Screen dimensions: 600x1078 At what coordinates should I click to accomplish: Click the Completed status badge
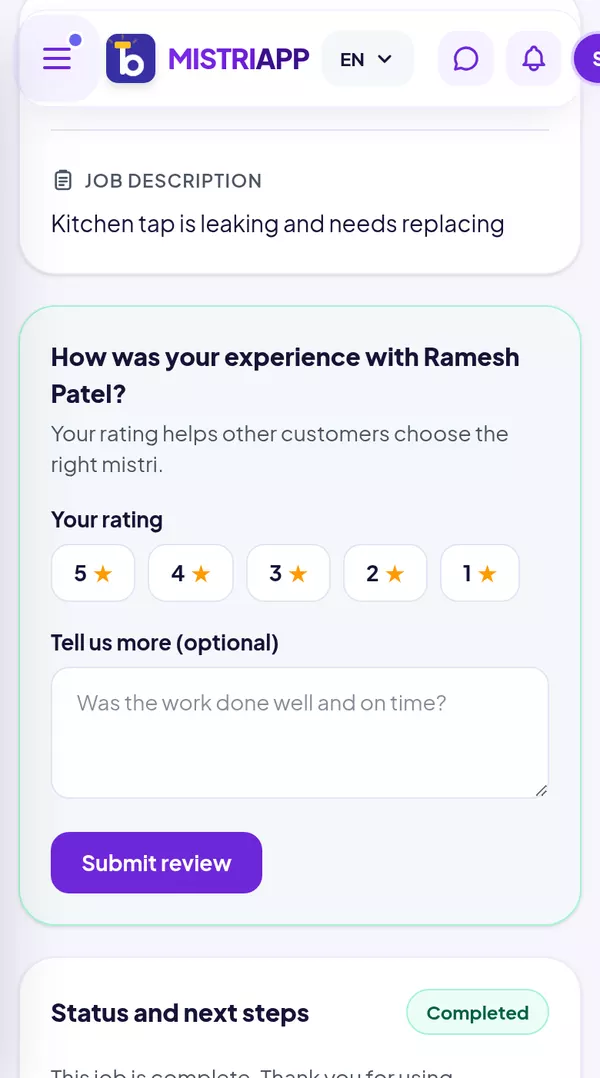478,1012
